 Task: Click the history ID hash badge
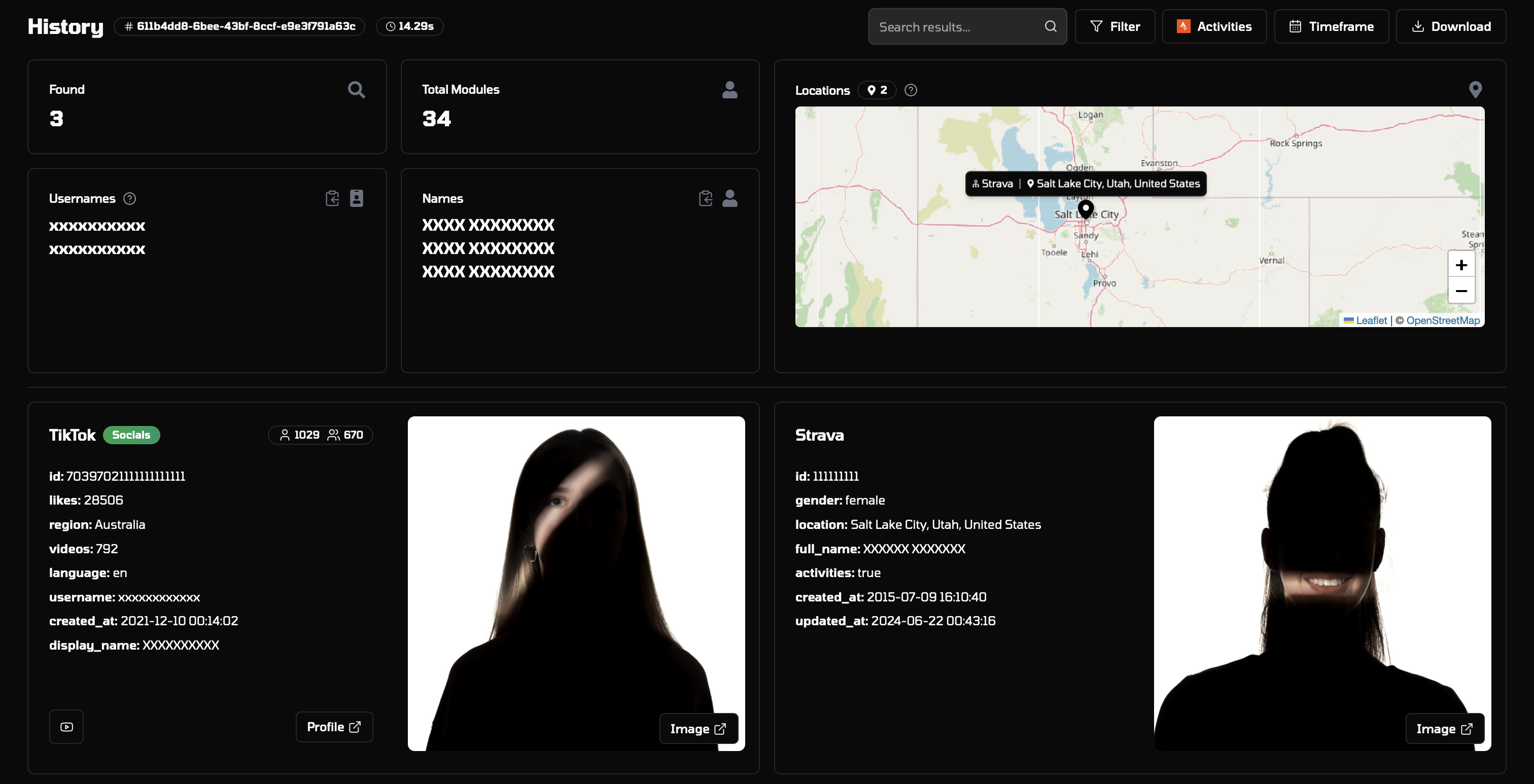tap(239, 26)
